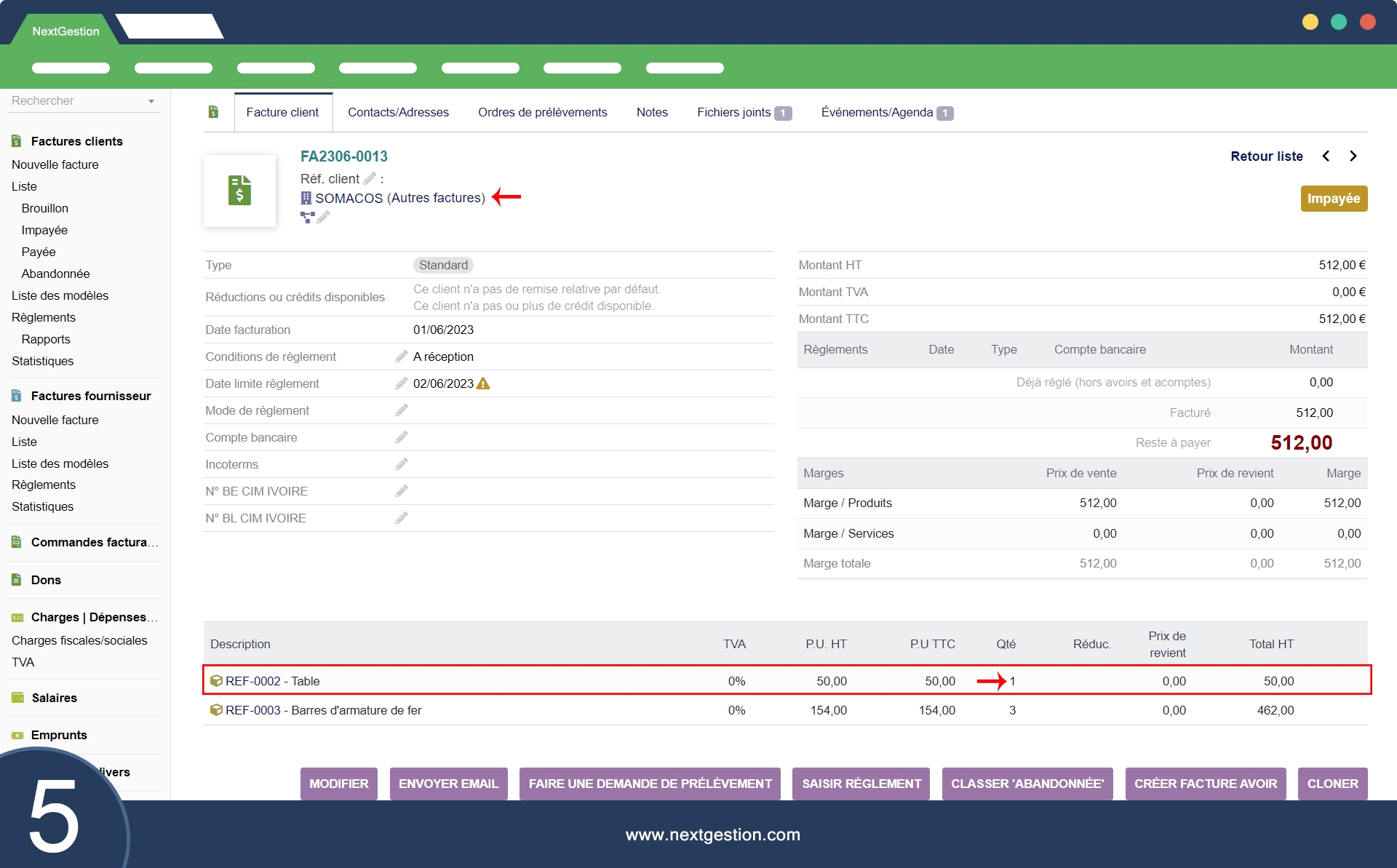Edit N° BL CIM IVOIRE pencil
The image size is (1397, 868).
(401, 518)
